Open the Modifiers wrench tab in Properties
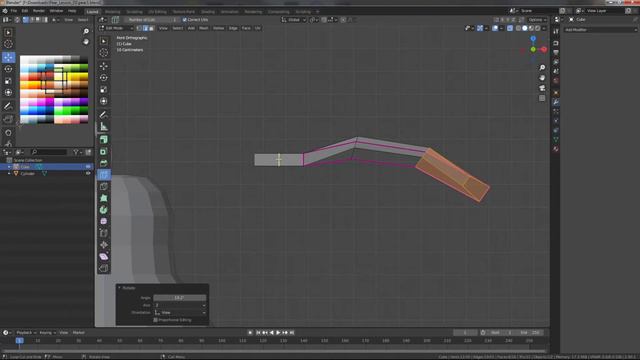640x360 pixels. pyautogui.click(x=556, y=102)
